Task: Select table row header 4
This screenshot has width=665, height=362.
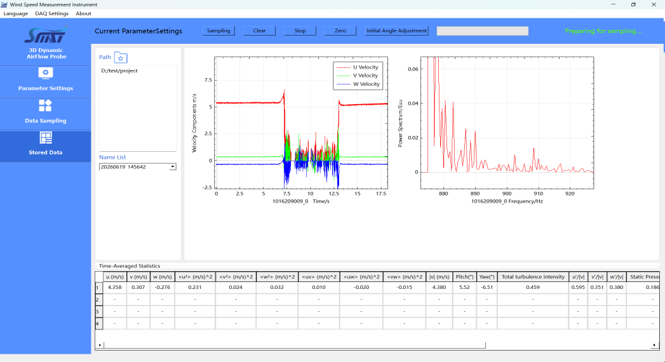Action: click(x=98, y=324)
